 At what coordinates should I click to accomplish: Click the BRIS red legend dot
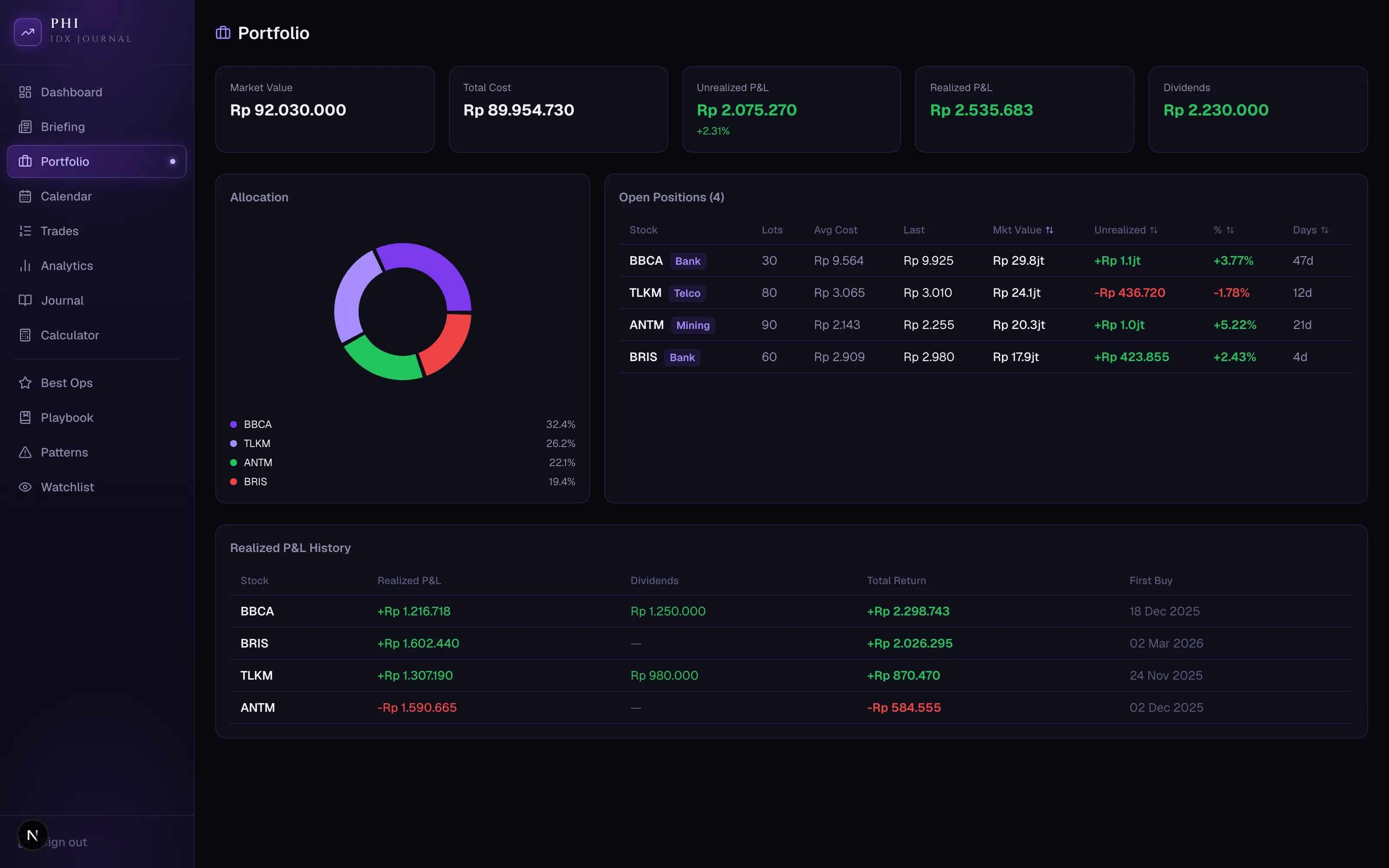[234, 482]
